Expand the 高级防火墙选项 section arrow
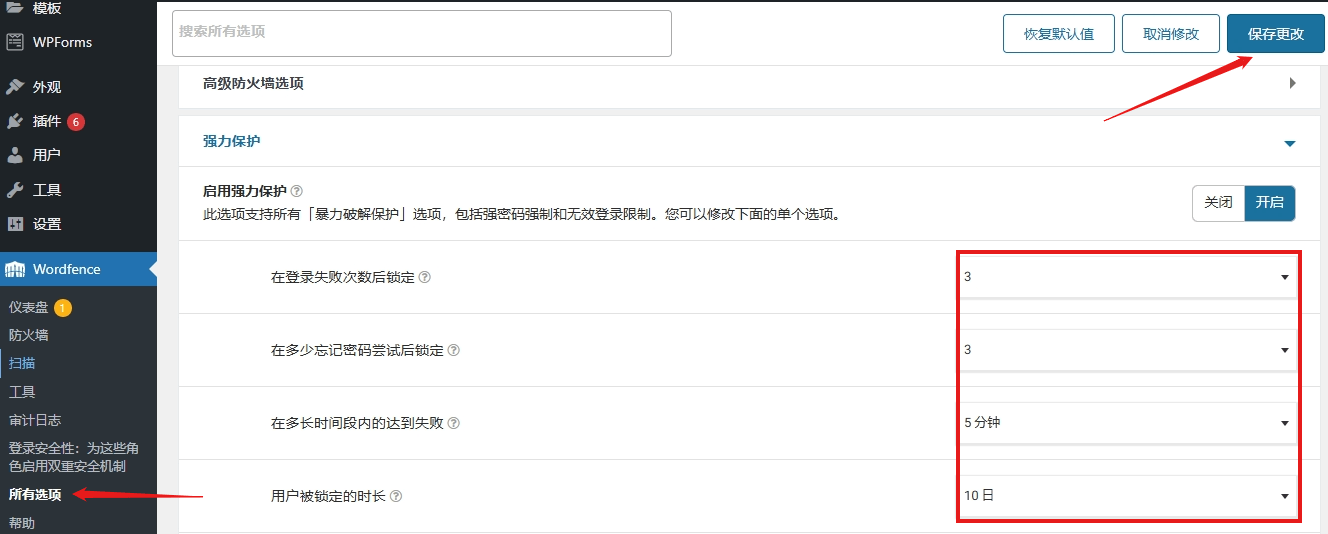1328x534 pixels. [x=1292, y=84]
